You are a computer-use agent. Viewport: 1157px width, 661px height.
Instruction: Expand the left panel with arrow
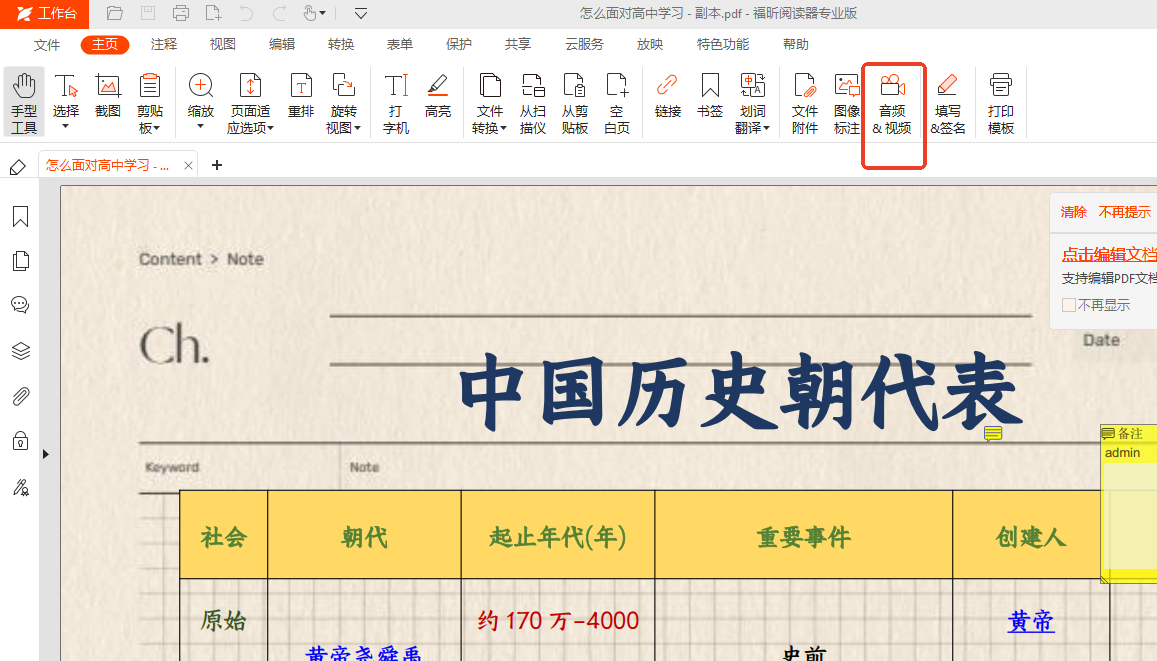tap(45, 454)
